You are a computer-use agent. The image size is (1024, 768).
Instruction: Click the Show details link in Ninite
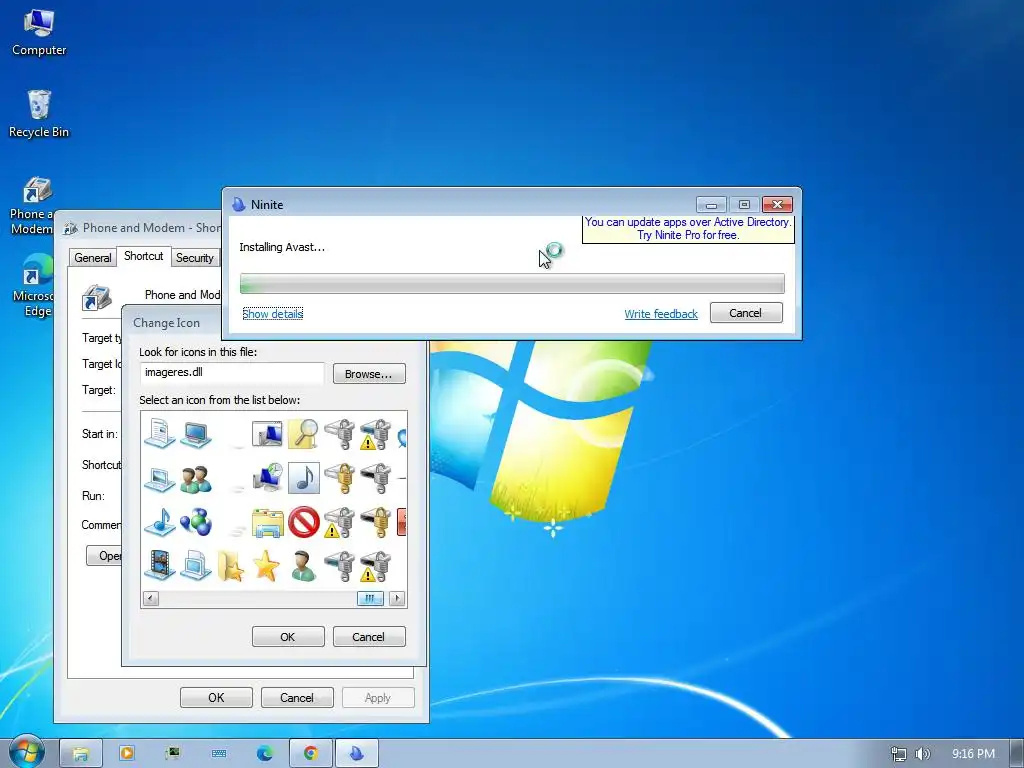pyautogui.click(x=272, y=314)
